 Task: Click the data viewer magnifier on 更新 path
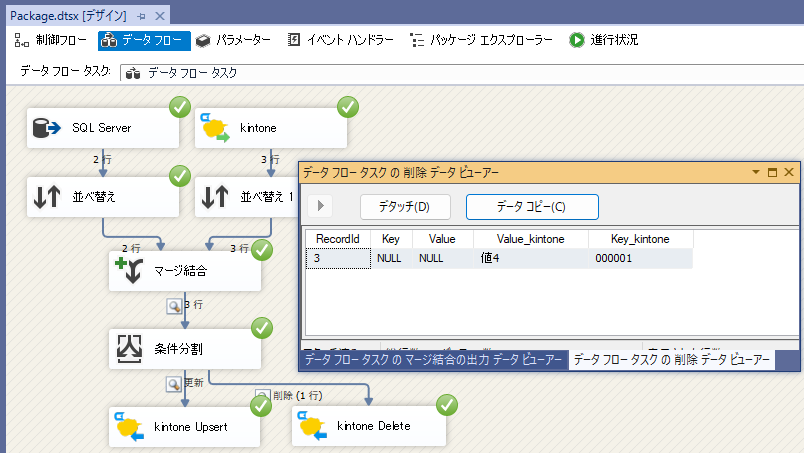tap(174, 384)
